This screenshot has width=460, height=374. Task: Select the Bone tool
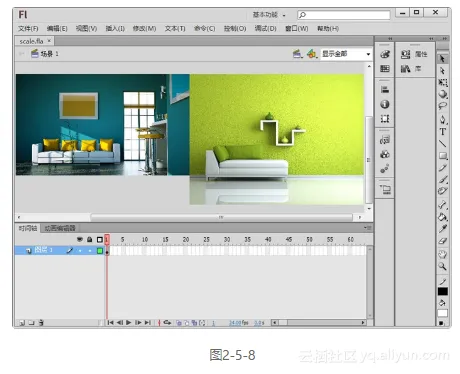tap(442, 205)
